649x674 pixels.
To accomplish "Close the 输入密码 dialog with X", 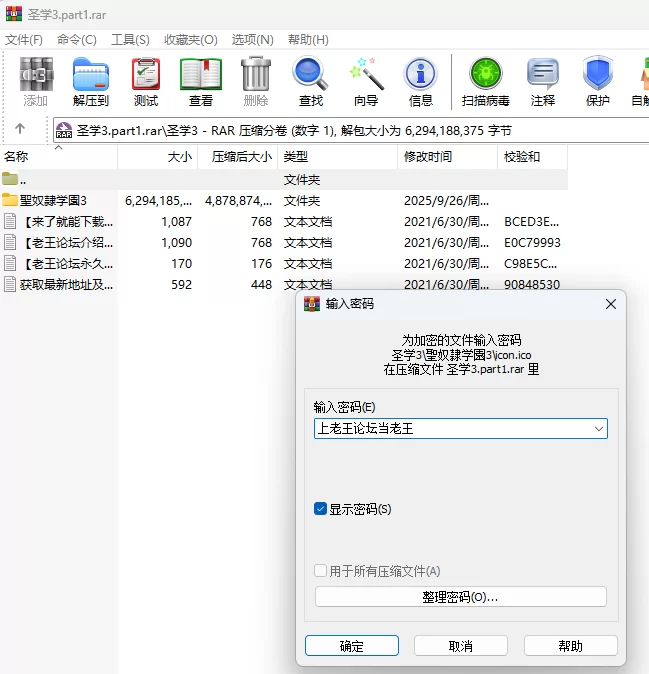I will click(611, 304).
